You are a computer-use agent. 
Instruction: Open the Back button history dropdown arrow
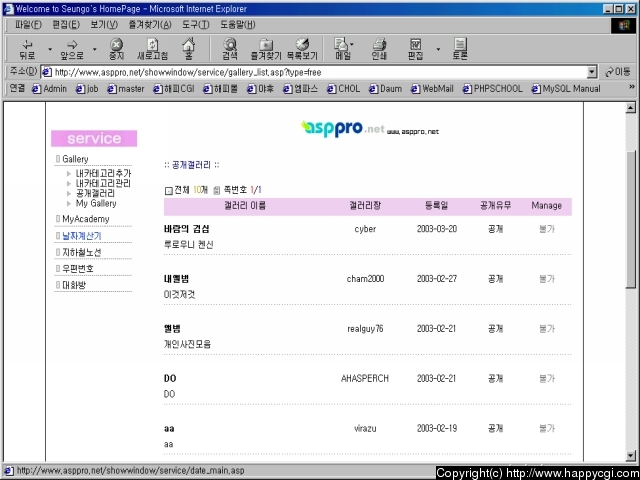(x=50, y=49)
